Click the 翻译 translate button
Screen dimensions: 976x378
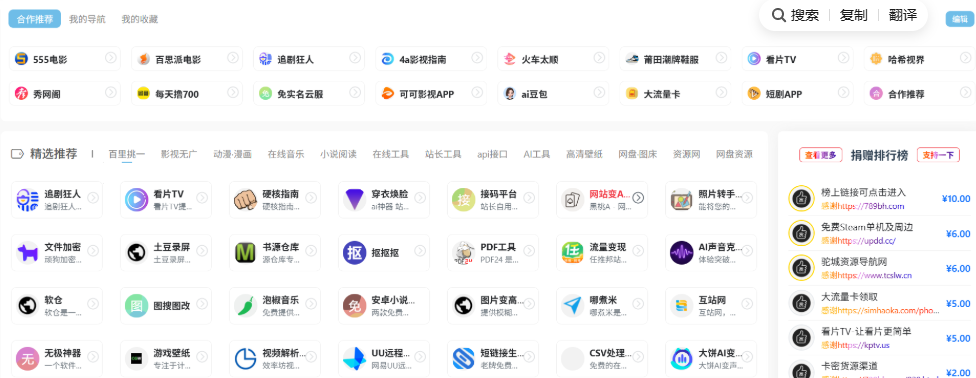(x=903, y=16)
